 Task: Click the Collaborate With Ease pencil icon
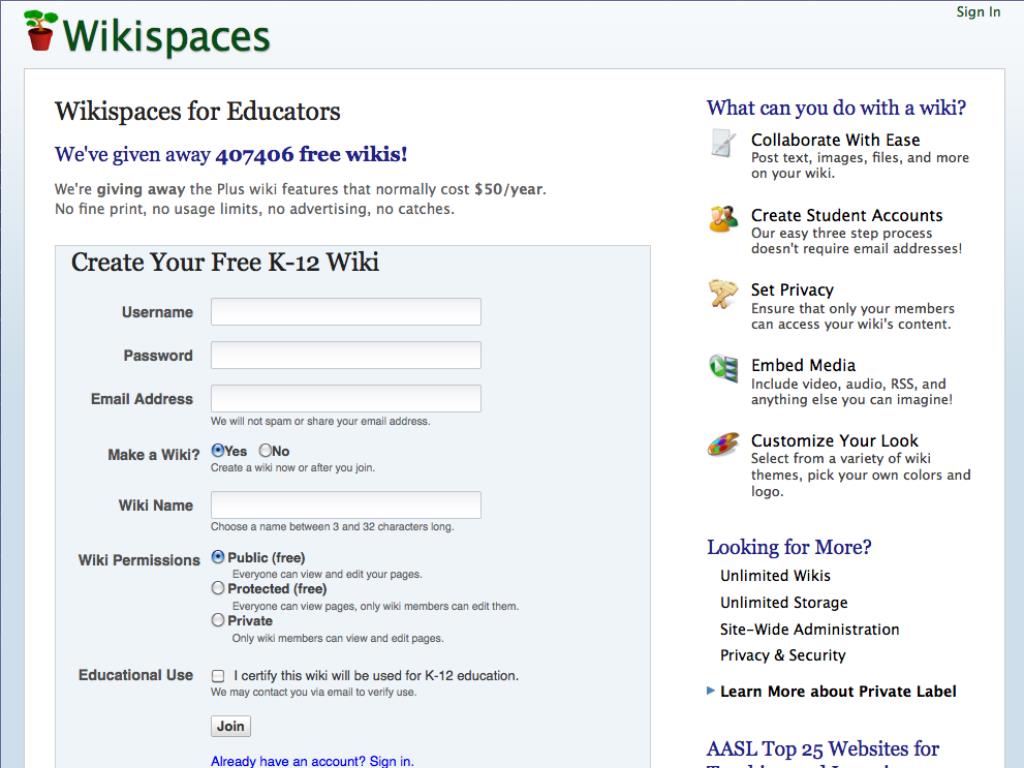[723, 143]
